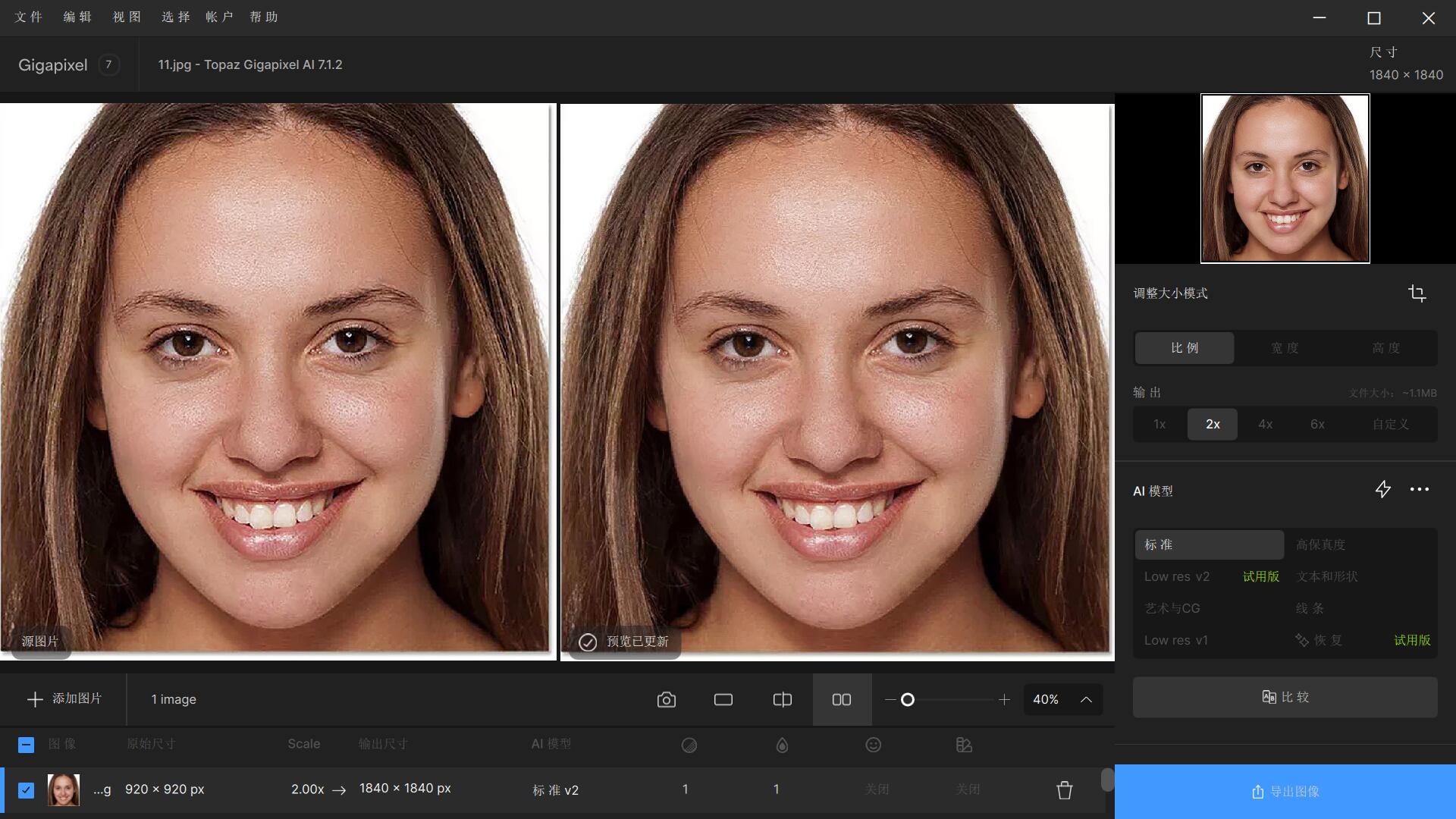The height and width of the screenshot is (819, 1456).
Task: Delete the image with trash icon
Action: click(1065, 790)
